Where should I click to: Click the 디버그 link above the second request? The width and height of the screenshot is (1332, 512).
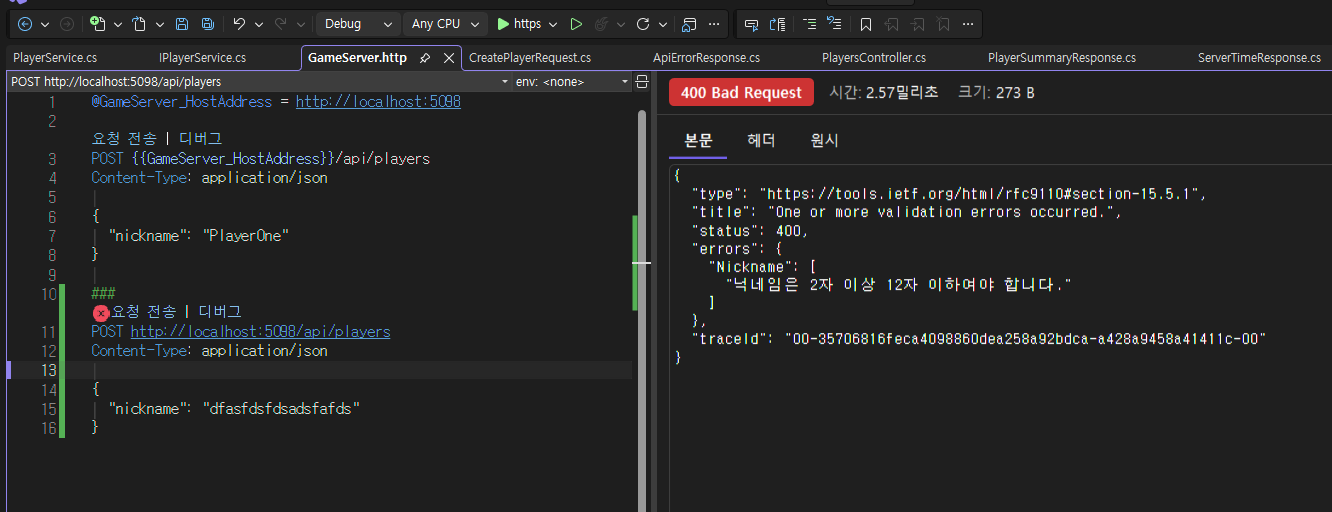point(220,312)
